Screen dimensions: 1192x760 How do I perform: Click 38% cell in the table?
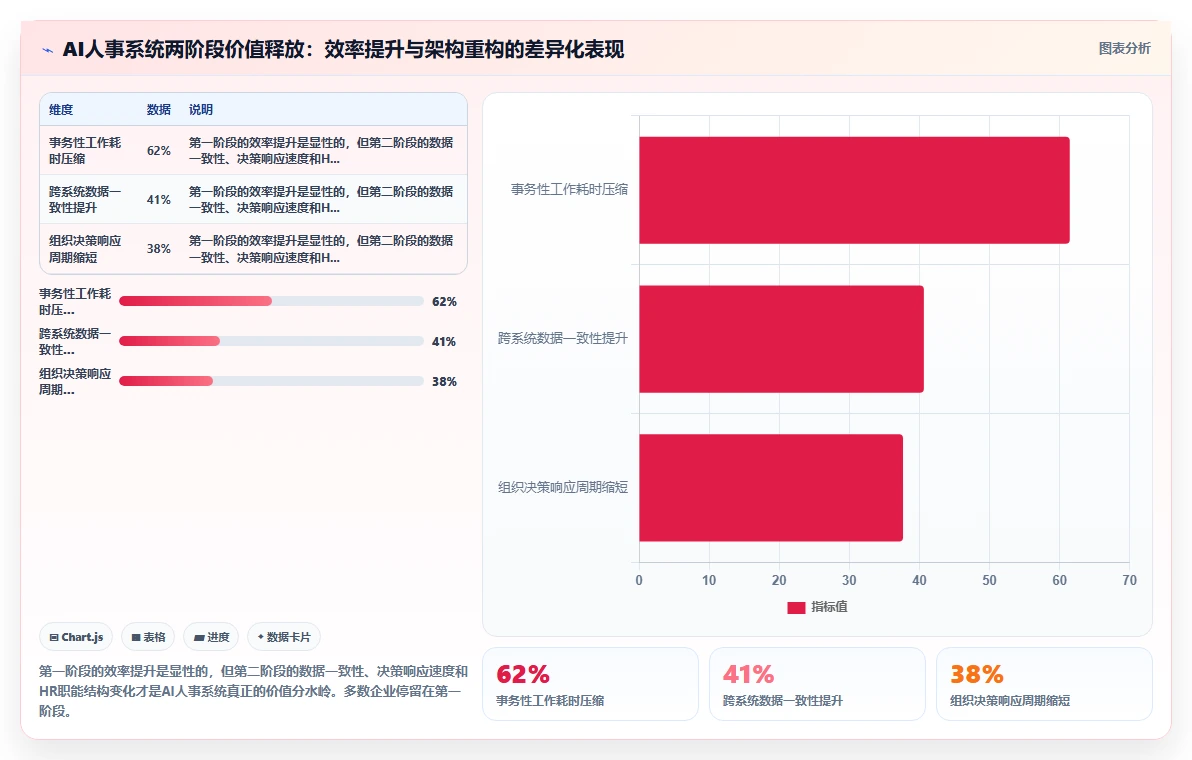coord(159,249)
